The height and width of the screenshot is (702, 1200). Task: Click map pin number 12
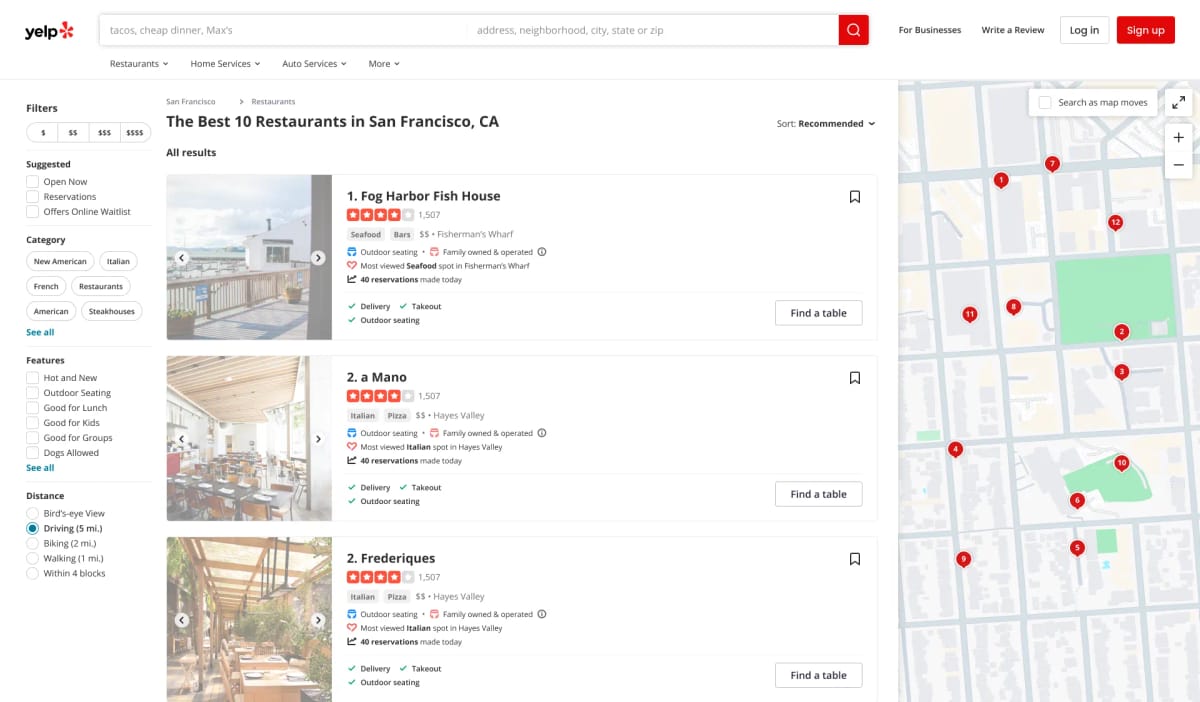tap(1116, 223)
